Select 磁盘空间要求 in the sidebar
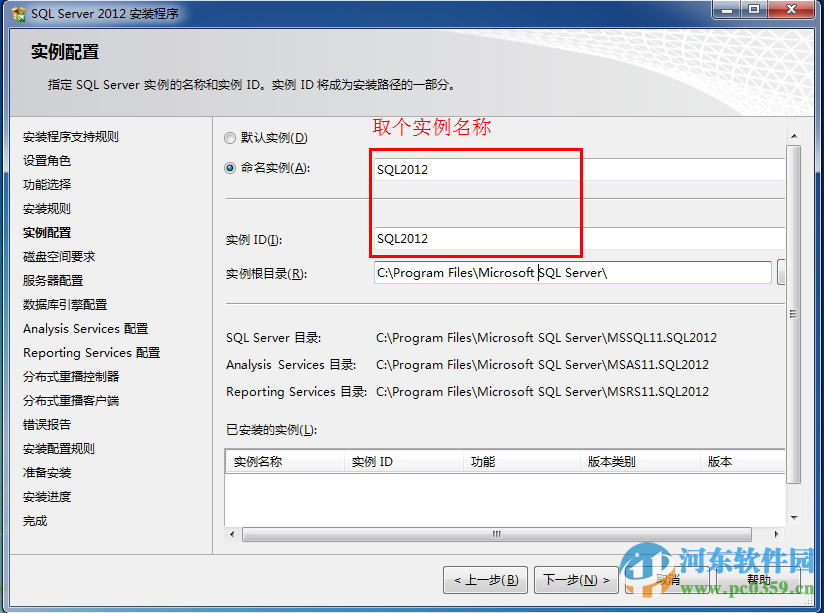The width and height of the screenshot is (824, 613). coord(55,256)
